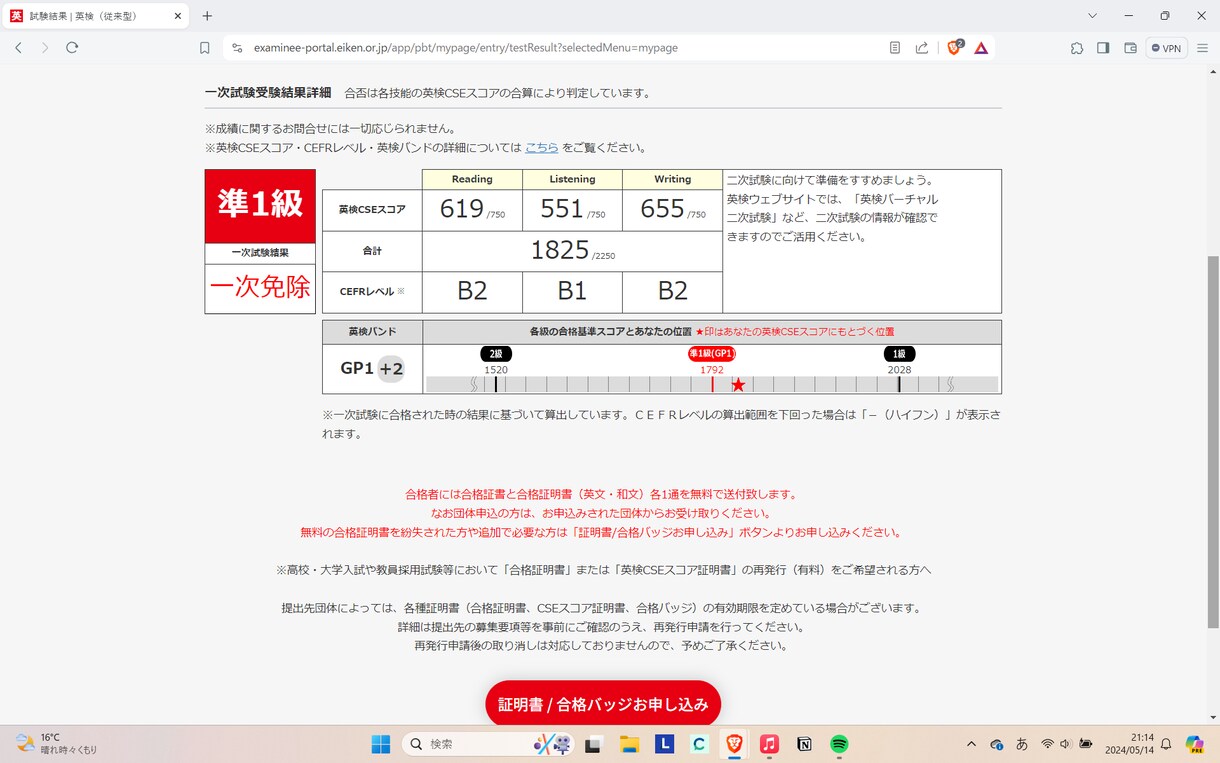The image size is (1220, 763).
Task: Click the address bar URL
Action: [x=465, y=47]
